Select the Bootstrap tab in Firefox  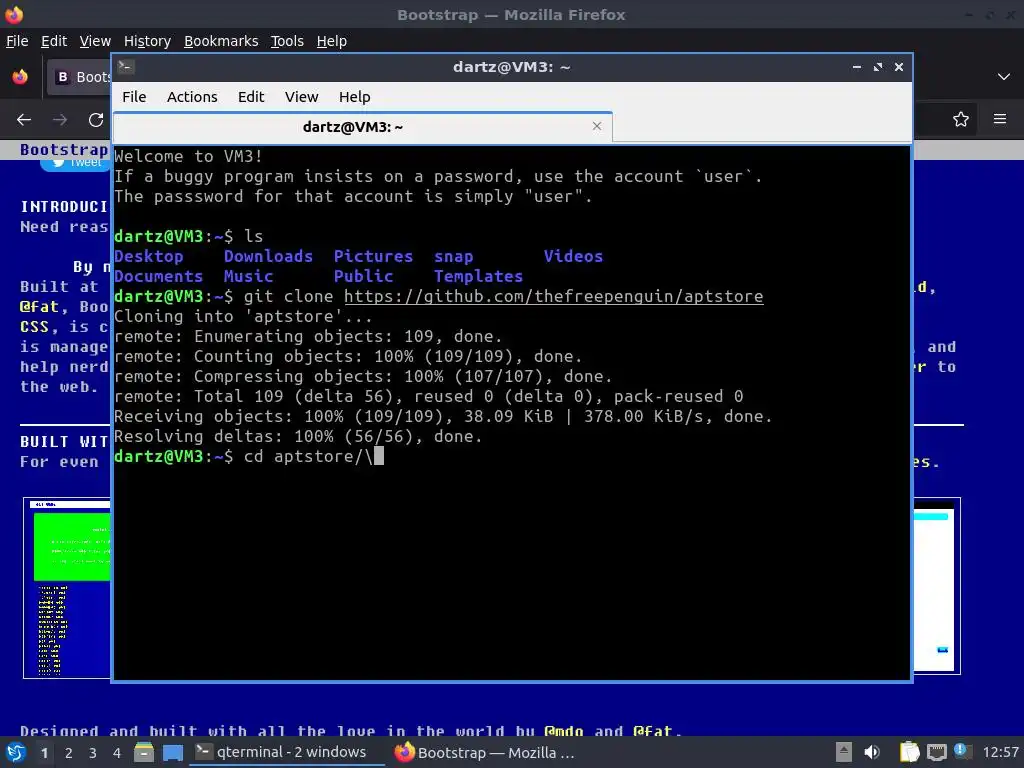click(x=78, y=77)
